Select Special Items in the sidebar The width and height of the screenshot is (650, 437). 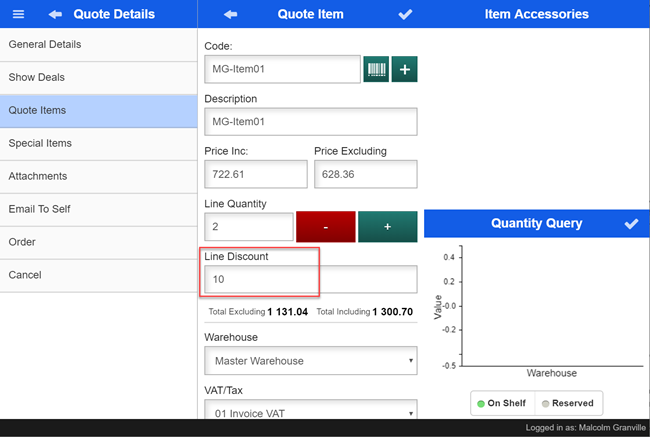[99, 144]
